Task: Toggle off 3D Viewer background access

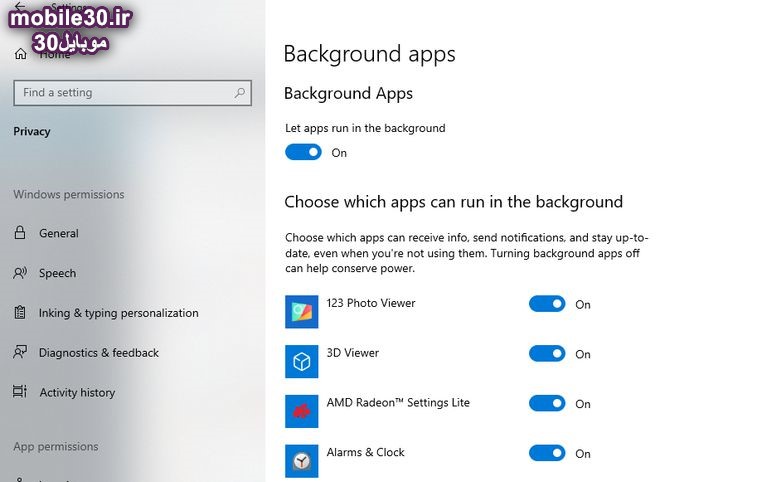Action: tap(547, 353)
